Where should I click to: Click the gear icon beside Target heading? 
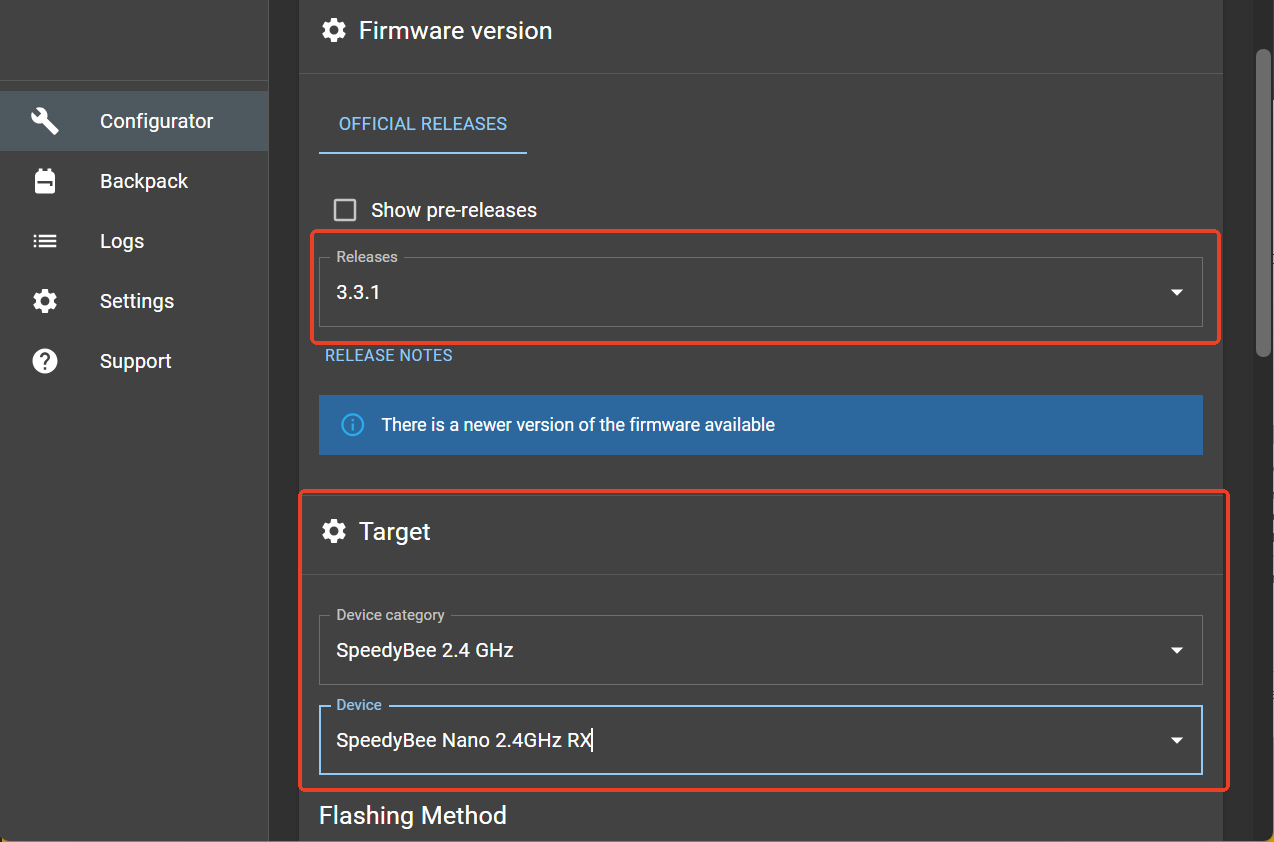[333, 531]
